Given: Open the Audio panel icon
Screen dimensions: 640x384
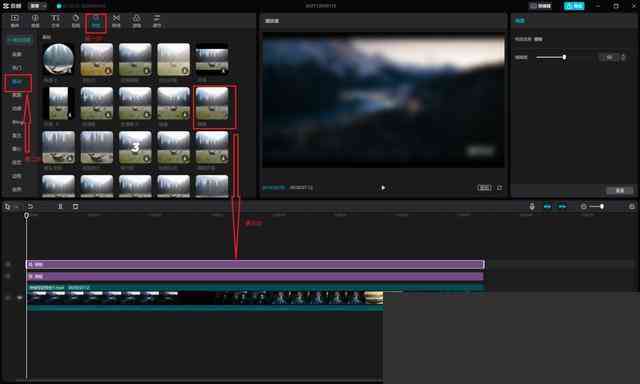Looking at the screenshot, I should point(35,21).
